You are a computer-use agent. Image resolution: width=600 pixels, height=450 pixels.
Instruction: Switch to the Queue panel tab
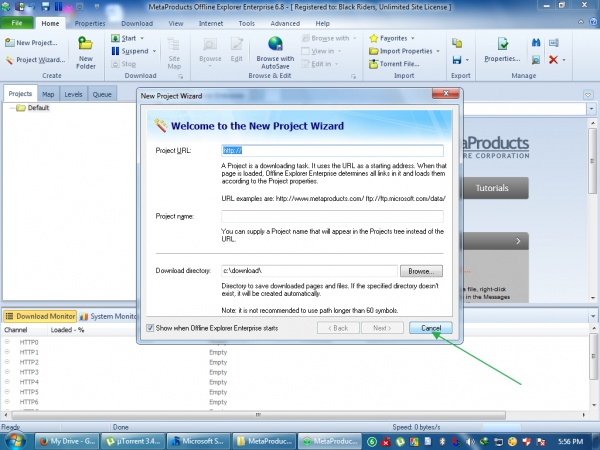[x=102, y=94]
